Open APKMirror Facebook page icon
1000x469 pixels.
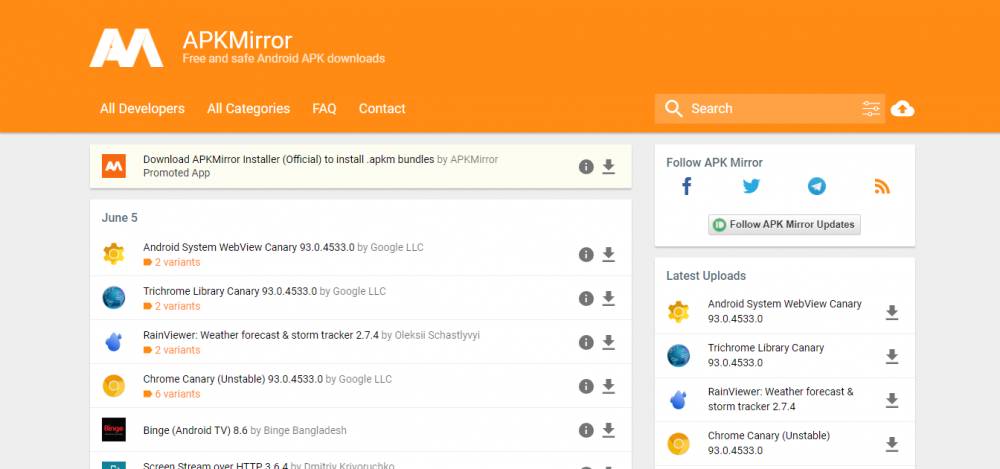686,186
